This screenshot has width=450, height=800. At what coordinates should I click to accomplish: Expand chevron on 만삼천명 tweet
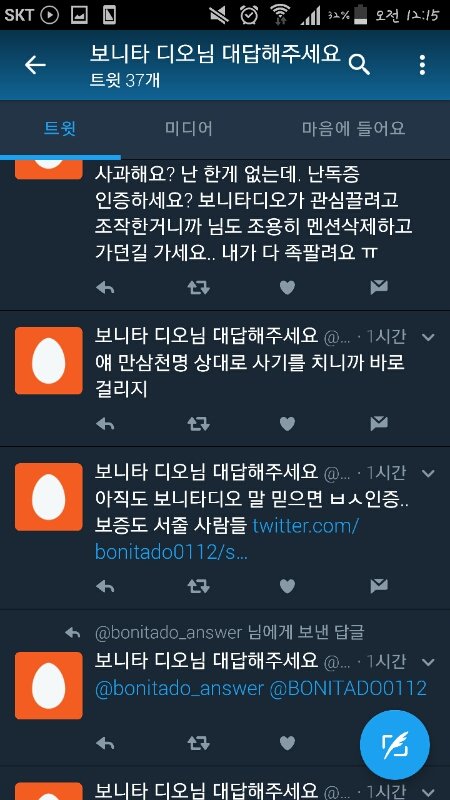coord(429,337)
